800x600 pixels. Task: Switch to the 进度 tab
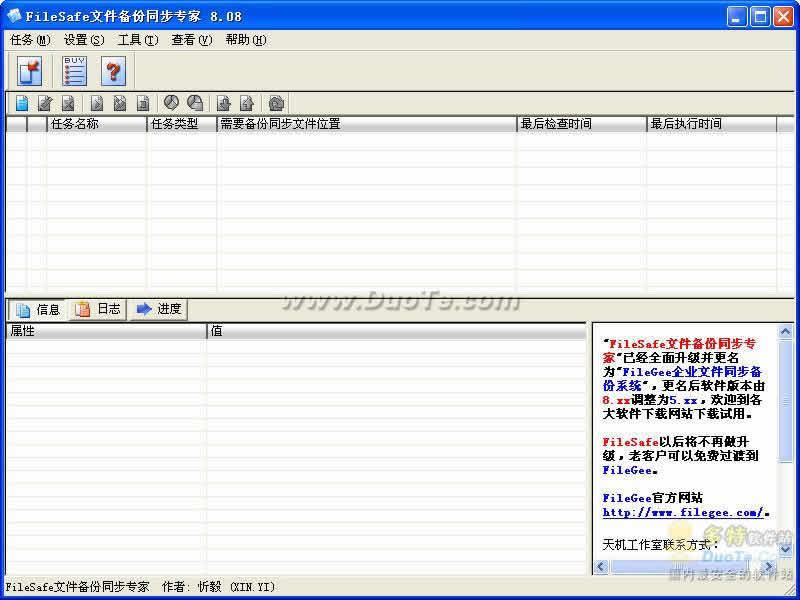point(159,309)
